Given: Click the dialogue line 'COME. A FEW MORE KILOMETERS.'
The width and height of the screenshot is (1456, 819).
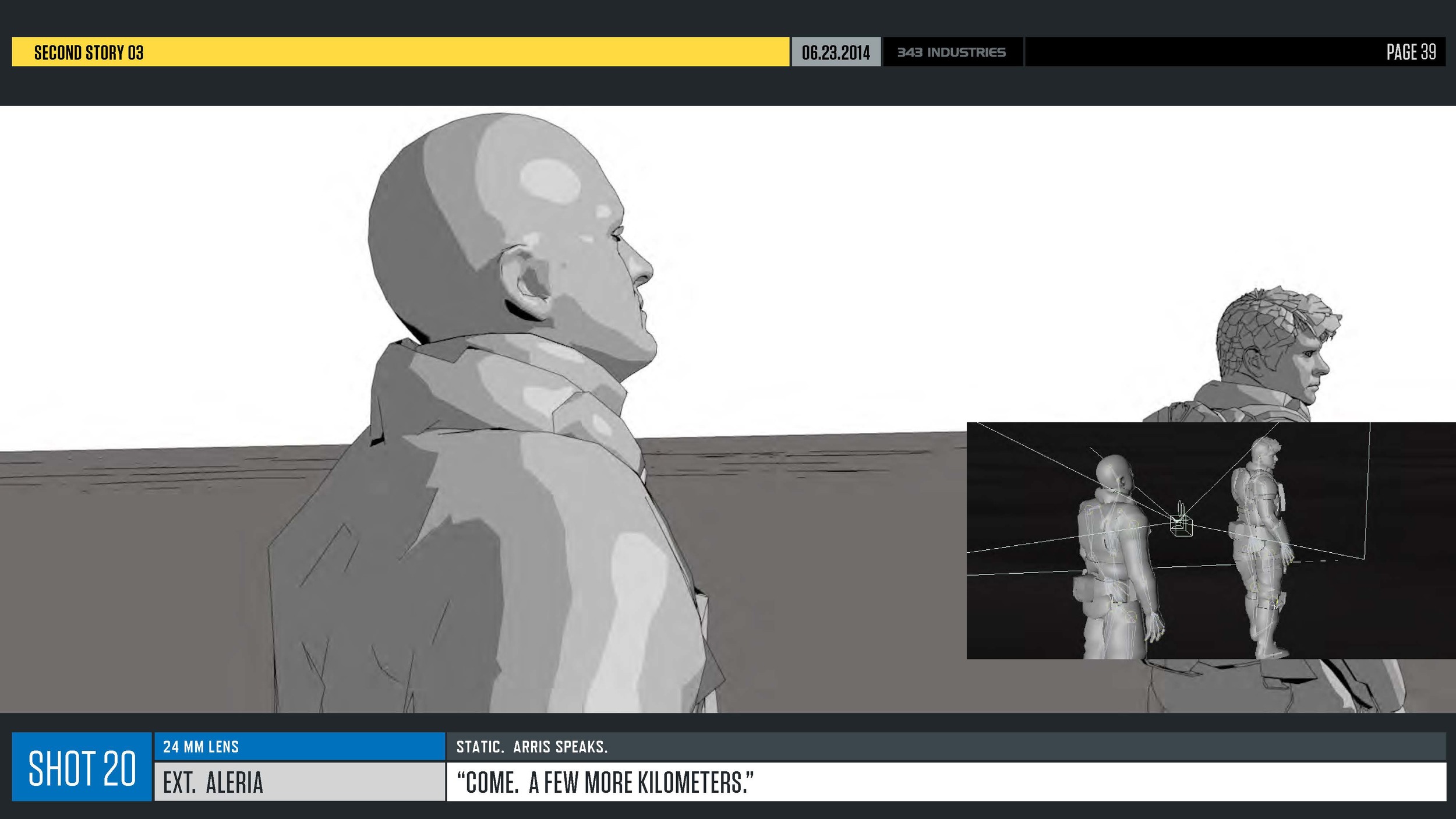Looking at the screenshot, I should tap(605, 782).
